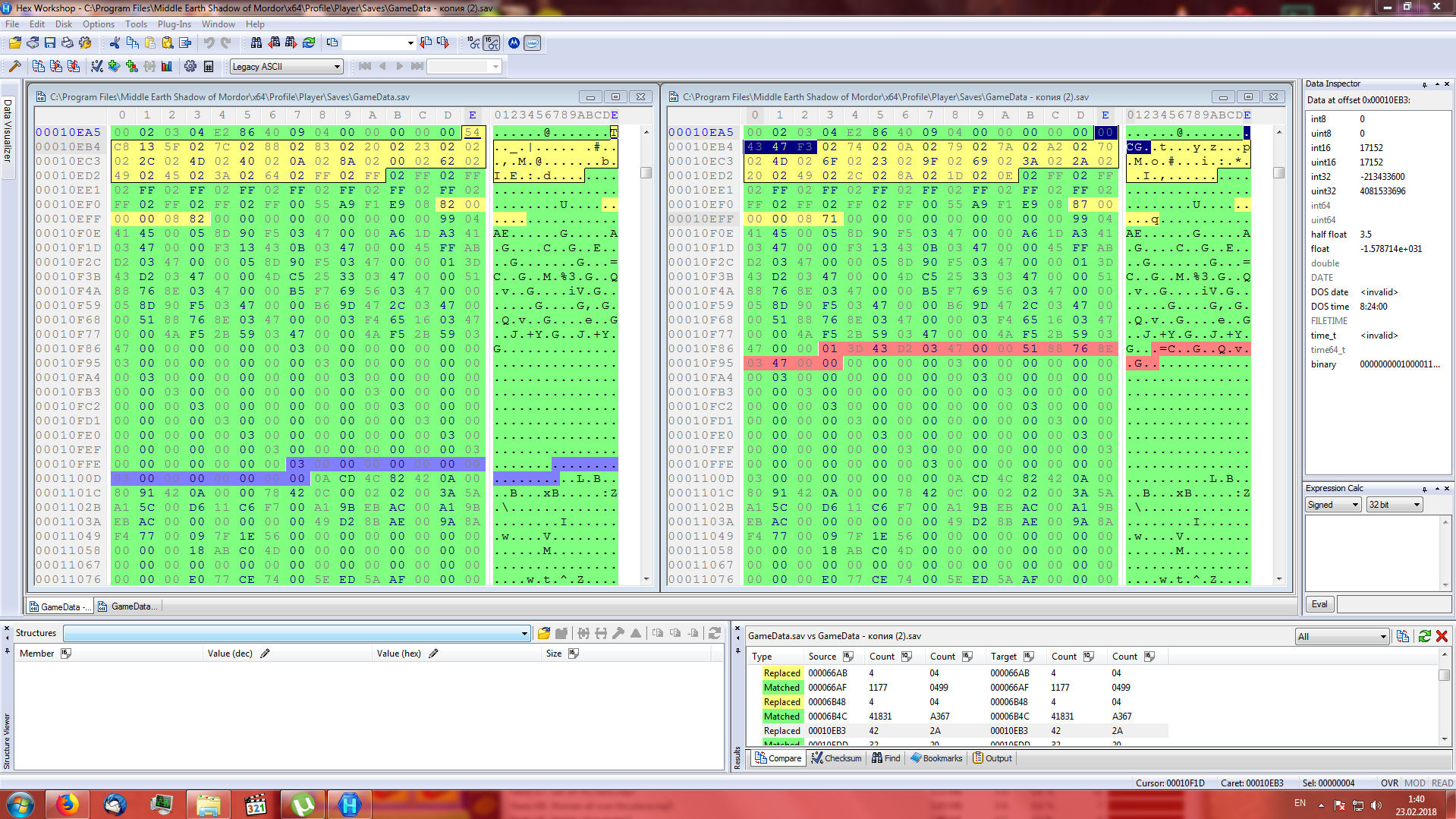Open Firefox from the taskbar
Image resolution: width=1456 pixels, height=819 pixels.
point(67,805)
